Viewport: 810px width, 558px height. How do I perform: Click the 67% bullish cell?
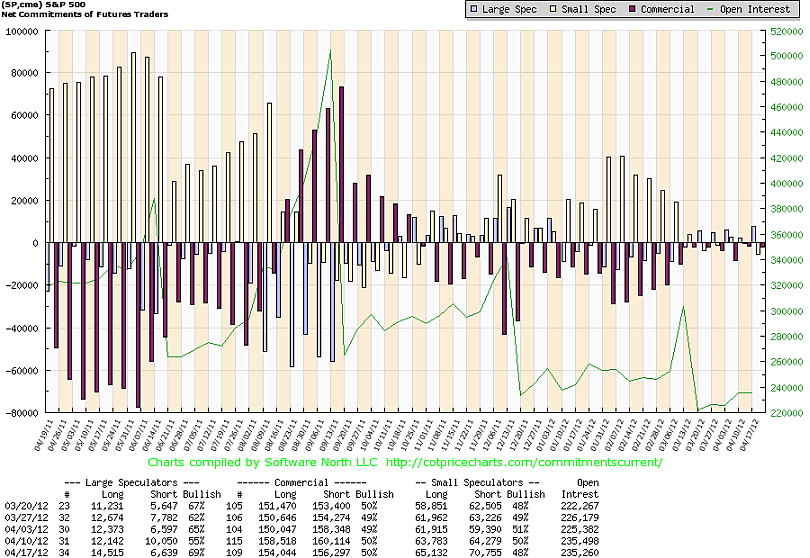[x=196, y=506]
